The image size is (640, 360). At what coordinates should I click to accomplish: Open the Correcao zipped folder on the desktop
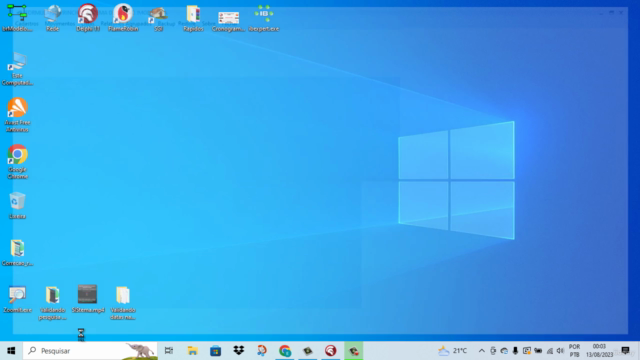coord(17,253)
